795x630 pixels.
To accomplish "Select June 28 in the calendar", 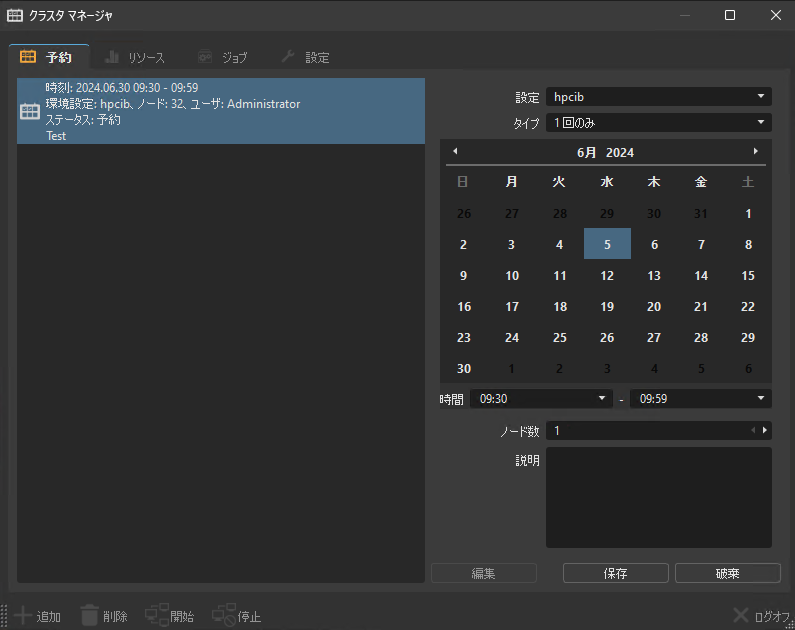I will (701, 337).
